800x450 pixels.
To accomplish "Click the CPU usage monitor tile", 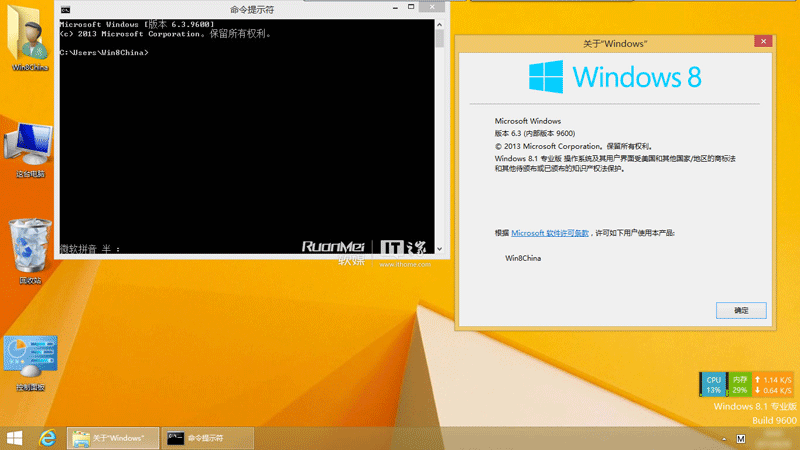I will 713,384.
